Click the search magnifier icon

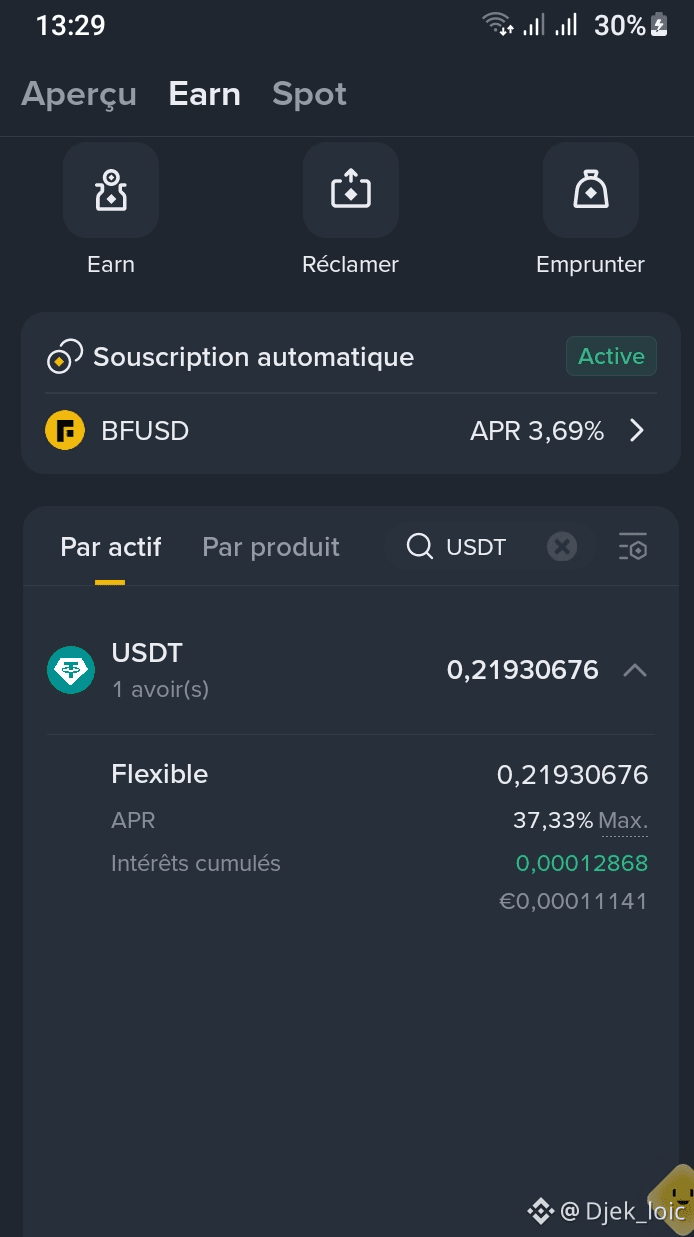(420, 547)
